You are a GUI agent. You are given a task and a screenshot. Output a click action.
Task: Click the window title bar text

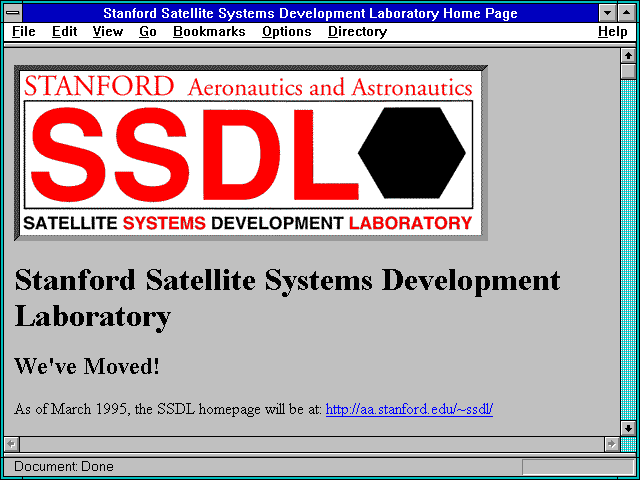(311, 13)
